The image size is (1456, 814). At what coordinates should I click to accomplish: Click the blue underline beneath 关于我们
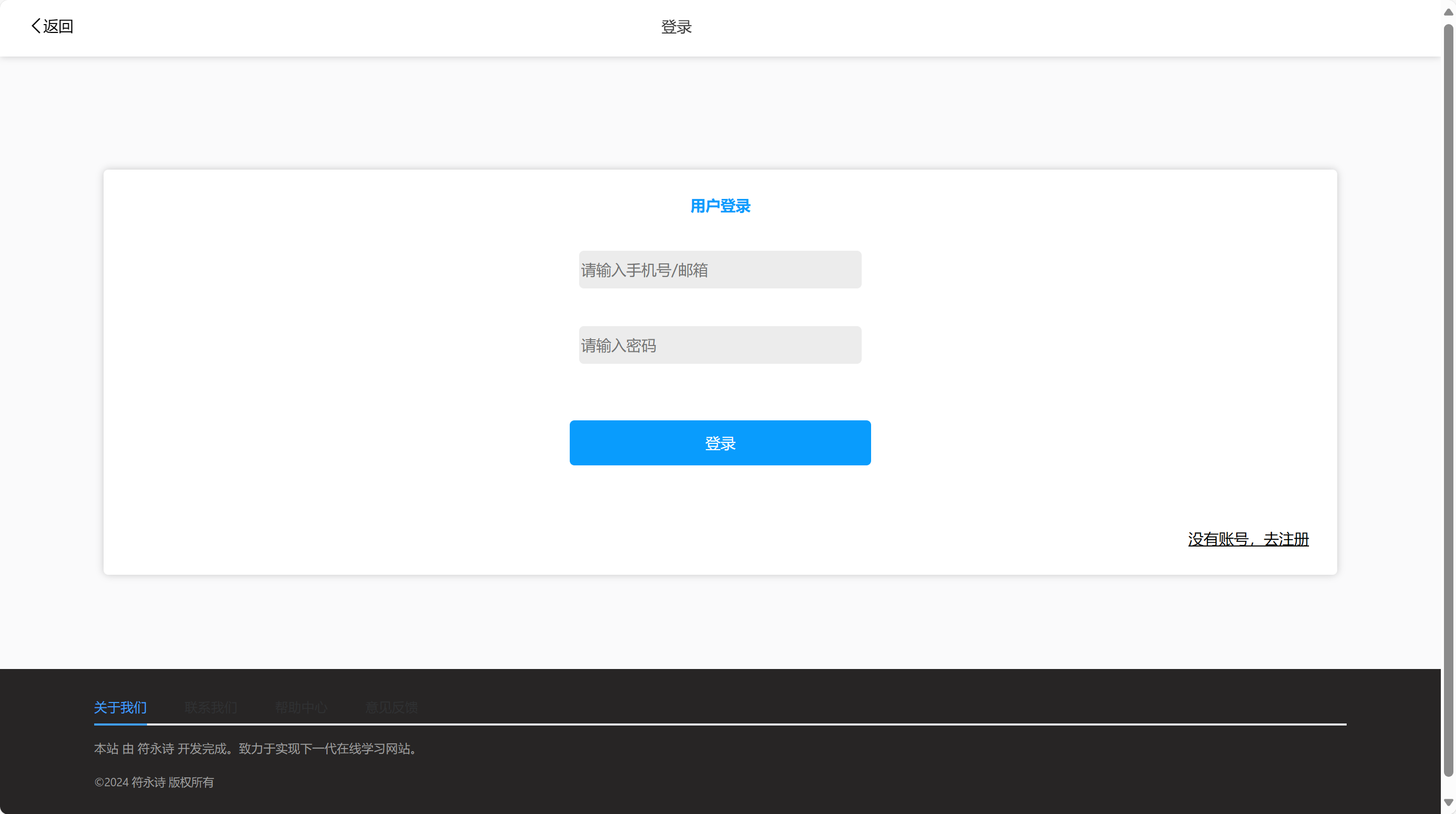[x=120, y=724]
